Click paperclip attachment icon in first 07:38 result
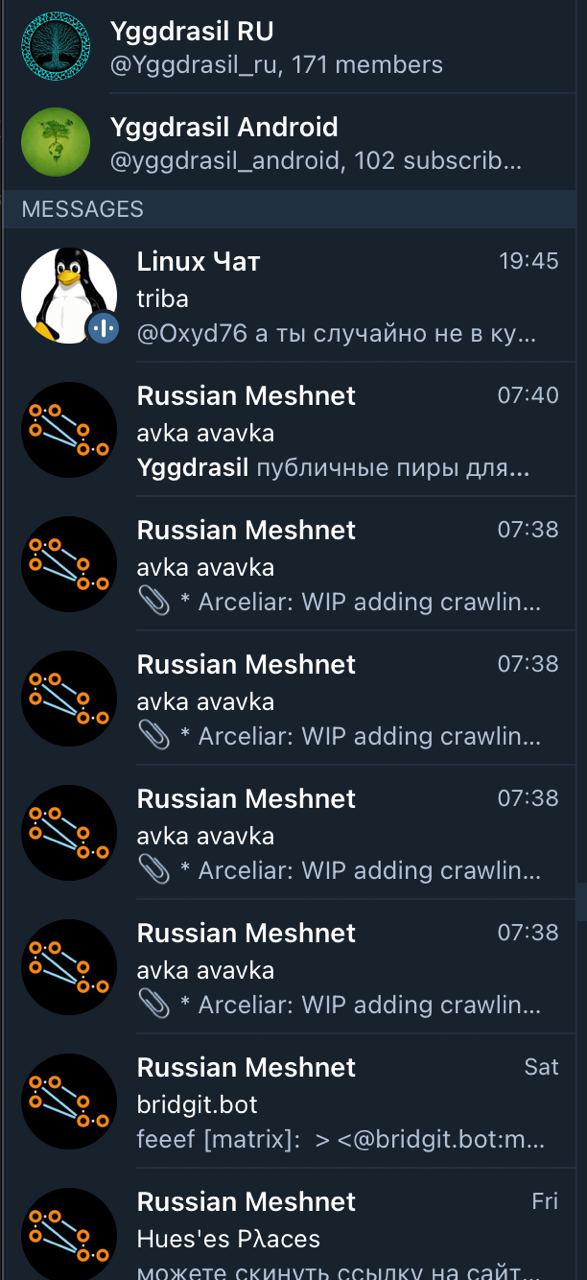 click(x=153, y=602)
